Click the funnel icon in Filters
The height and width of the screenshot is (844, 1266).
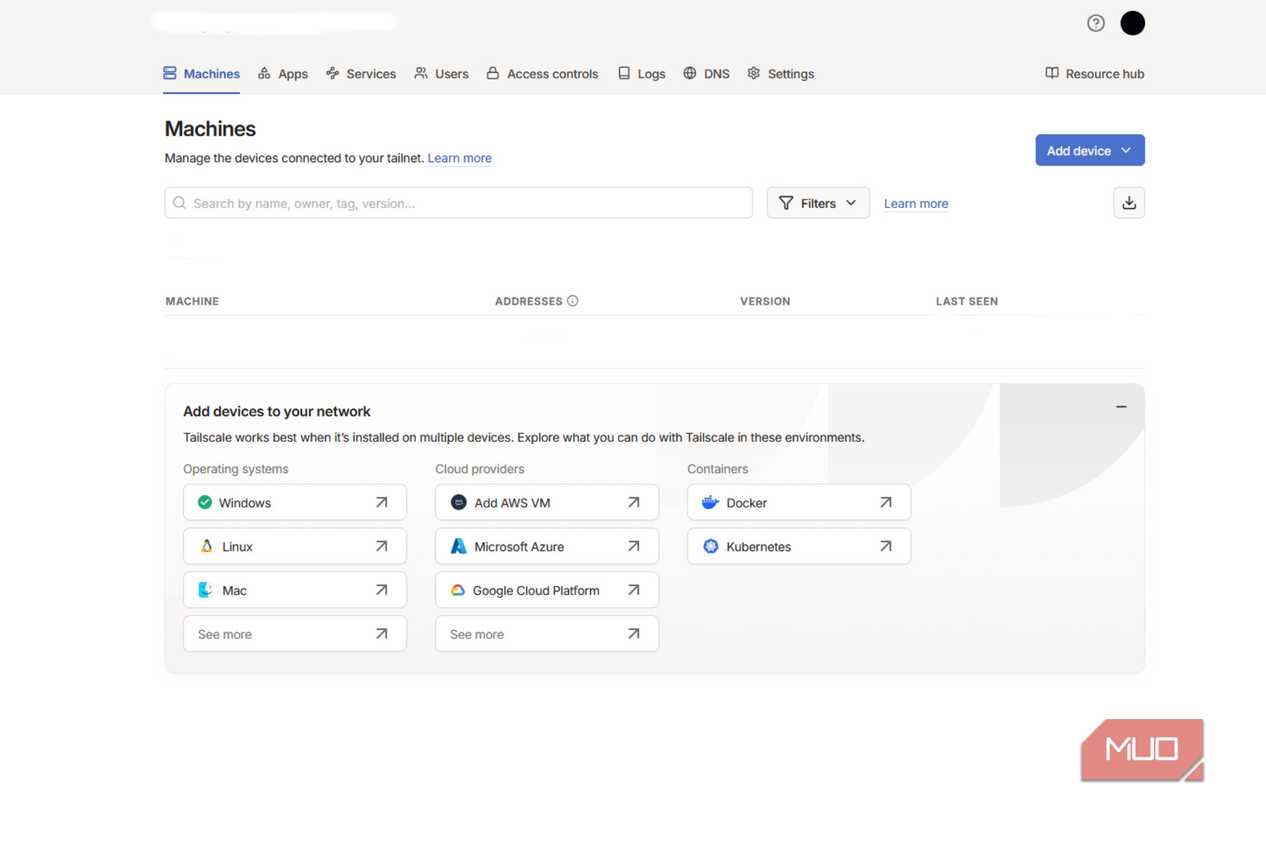pyautogui.click(x=786, y=203)
